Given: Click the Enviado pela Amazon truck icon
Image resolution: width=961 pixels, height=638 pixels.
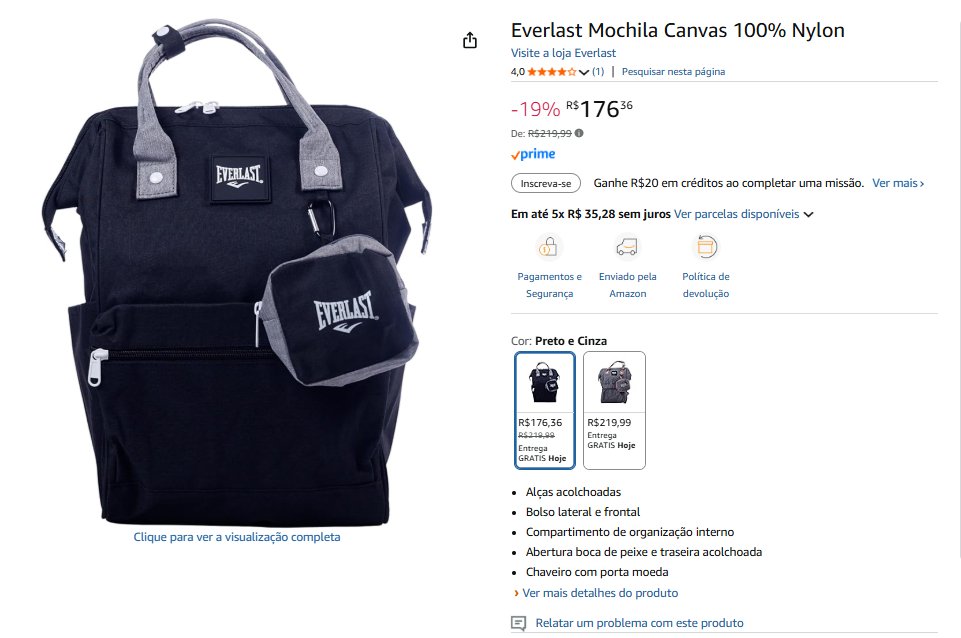Looking at the screenshot, I should [x=627, y=246].
